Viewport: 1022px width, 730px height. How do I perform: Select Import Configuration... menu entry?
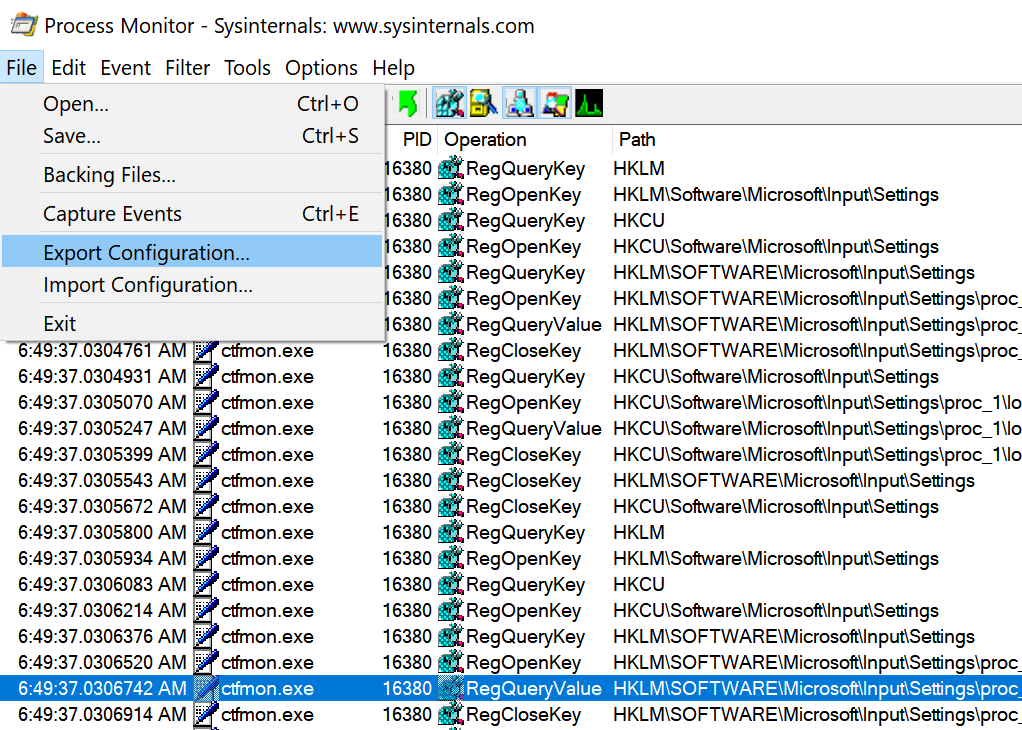click(x=192, y=285)
